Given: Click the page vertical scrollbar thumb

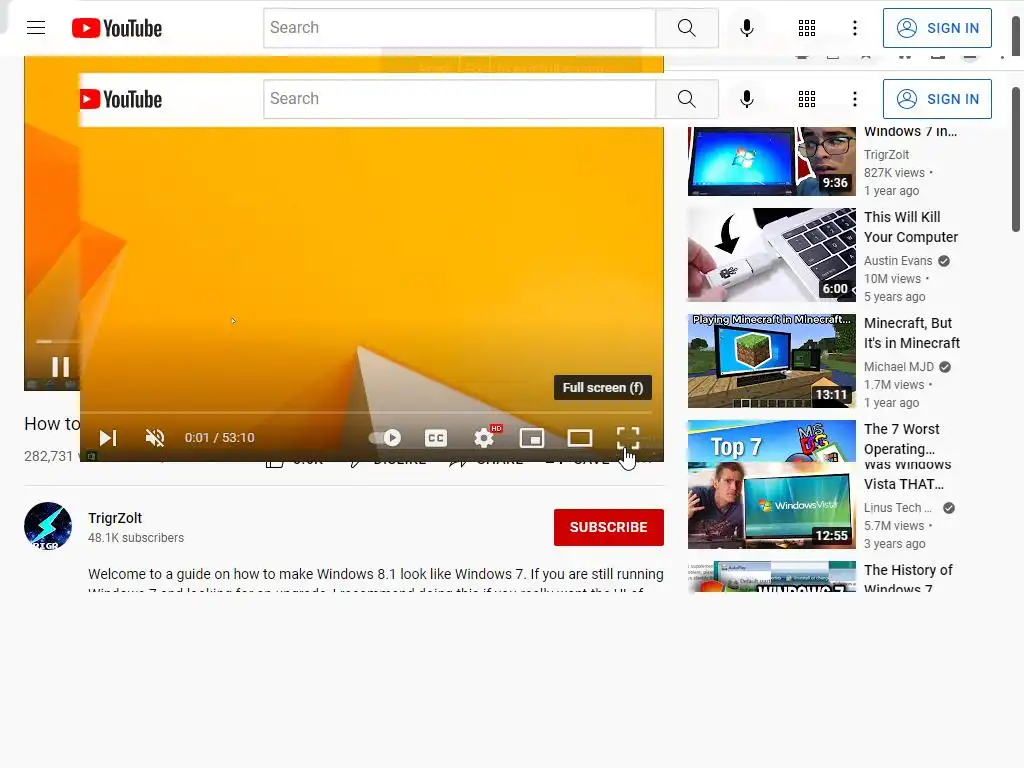Looking at the screenshot, I should click(1016, 159).
